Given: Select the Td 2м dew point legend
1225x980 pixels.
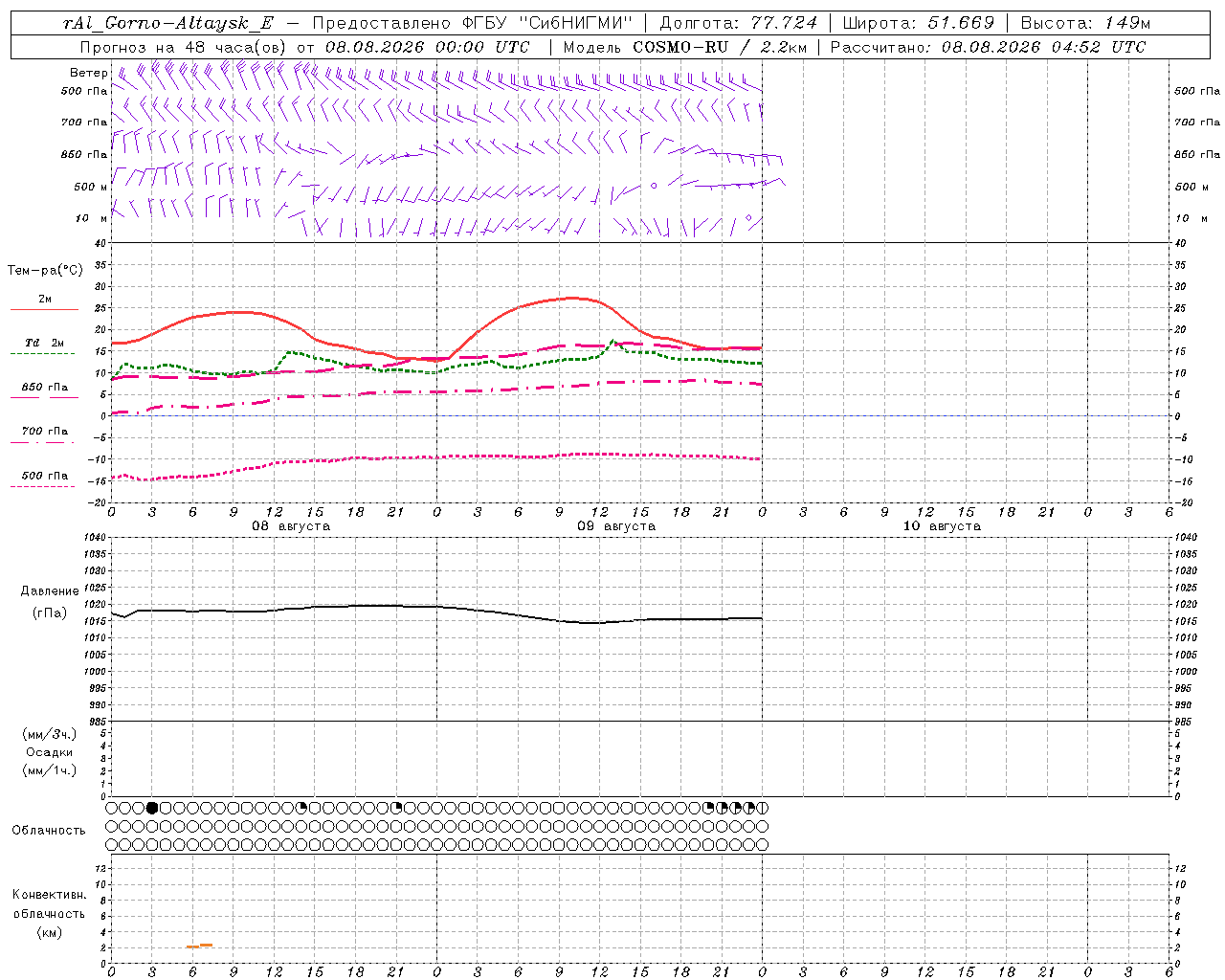Looking at the screenshot, I should pos(44,343).
